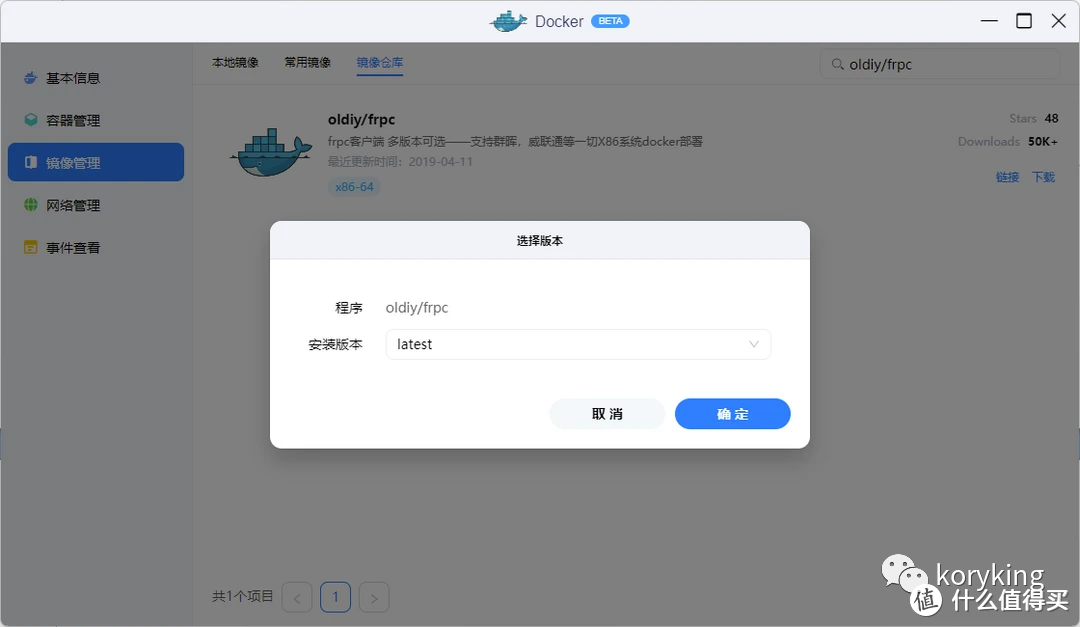Switch to the 常用镜像 tab
Viewport: 1080px width, 627px height.
308,63
